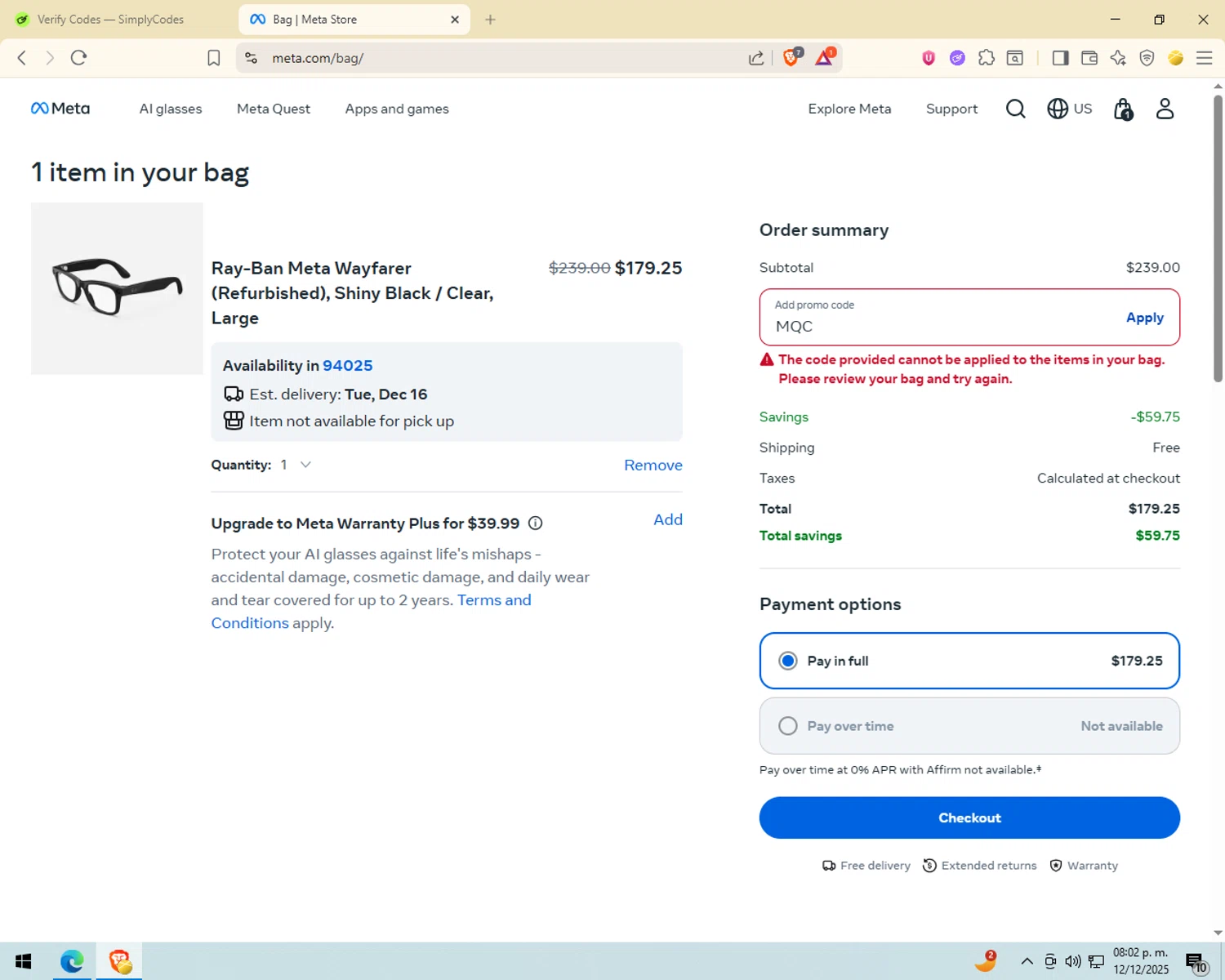
Task: Click the US region globe selector
Action: tap(1069, 109)
